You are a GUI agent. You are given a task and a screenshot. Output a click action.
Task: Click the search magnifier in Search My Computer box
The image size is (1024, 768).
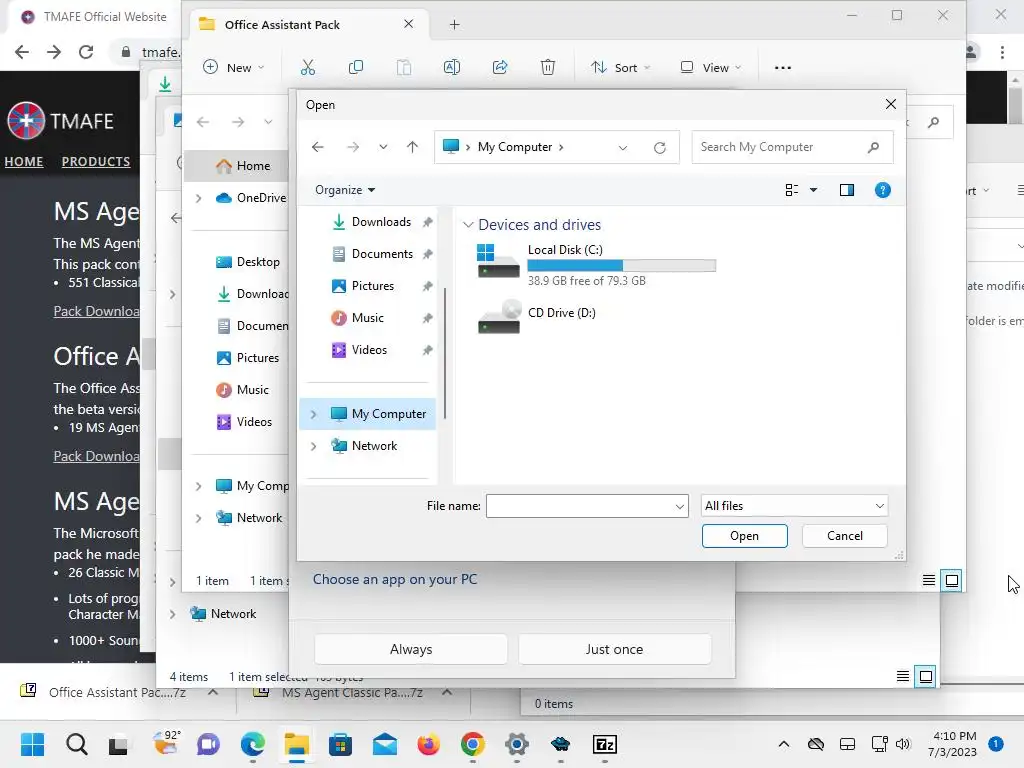873,148
